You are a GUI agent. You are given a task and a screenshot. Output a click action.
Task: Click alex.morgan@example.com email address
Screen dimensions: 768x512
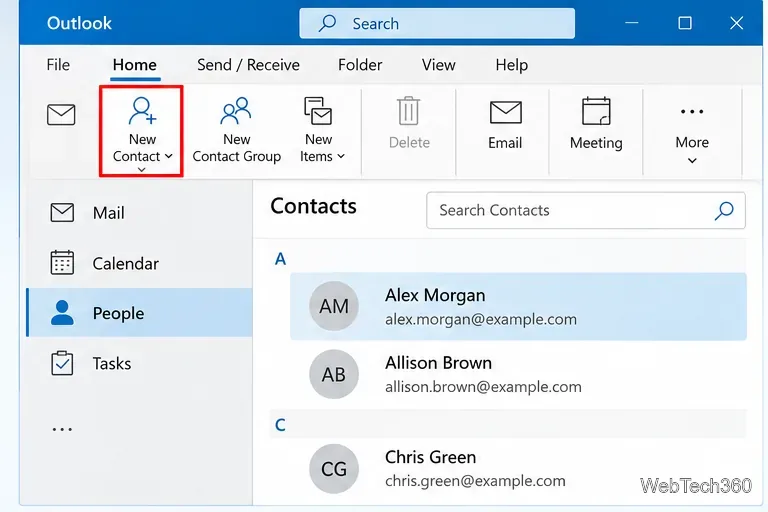coord(481,319)
